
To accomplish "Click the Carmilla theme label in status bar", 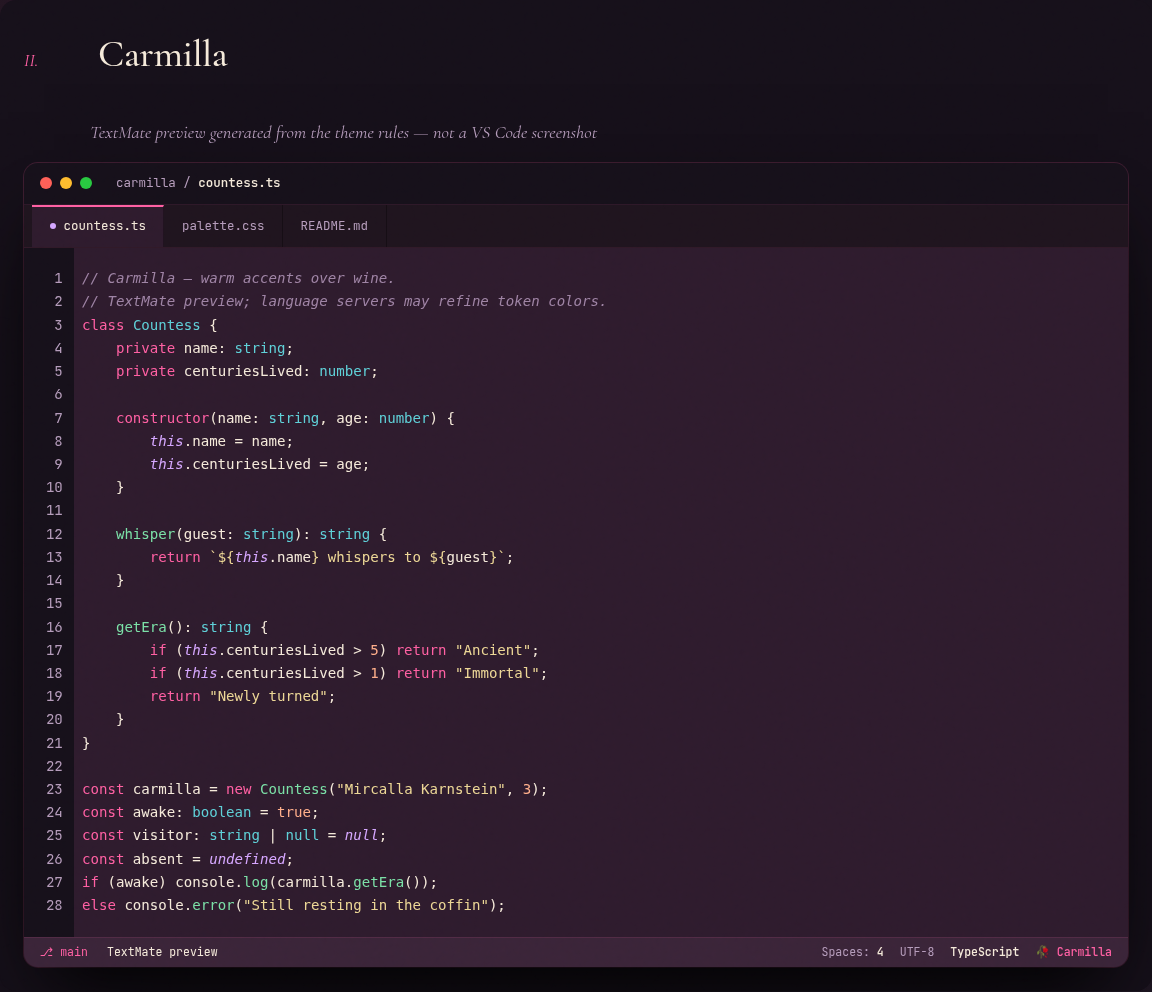I will pos(1084,952).
